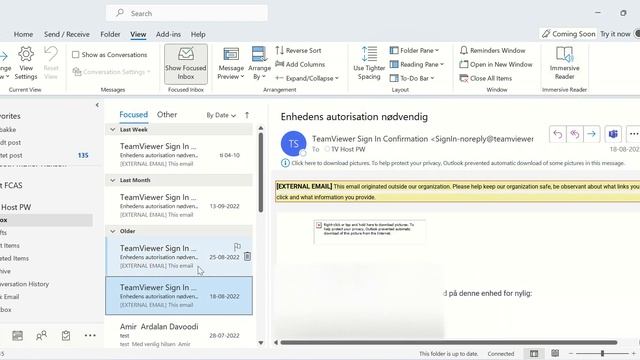Open more navigation options ellipsis

(x=90, y=336)
